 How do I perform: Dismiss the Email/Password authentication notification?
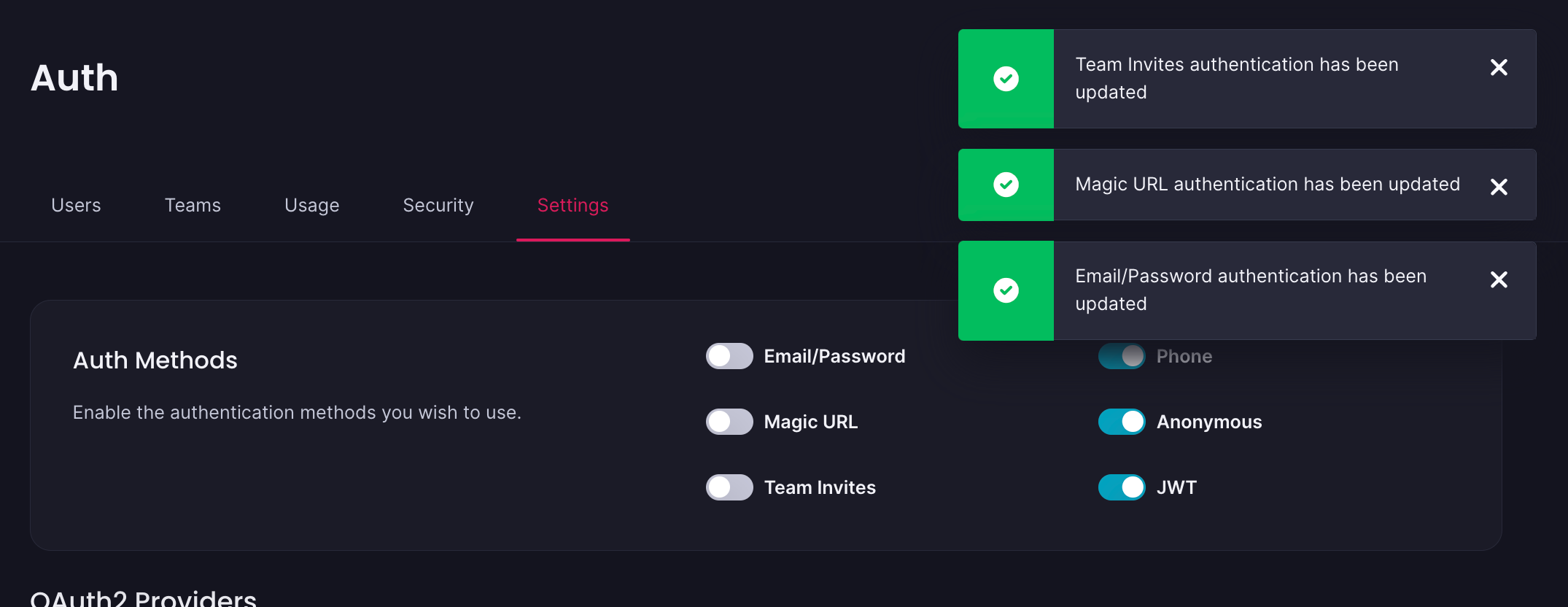point(1499,279)
